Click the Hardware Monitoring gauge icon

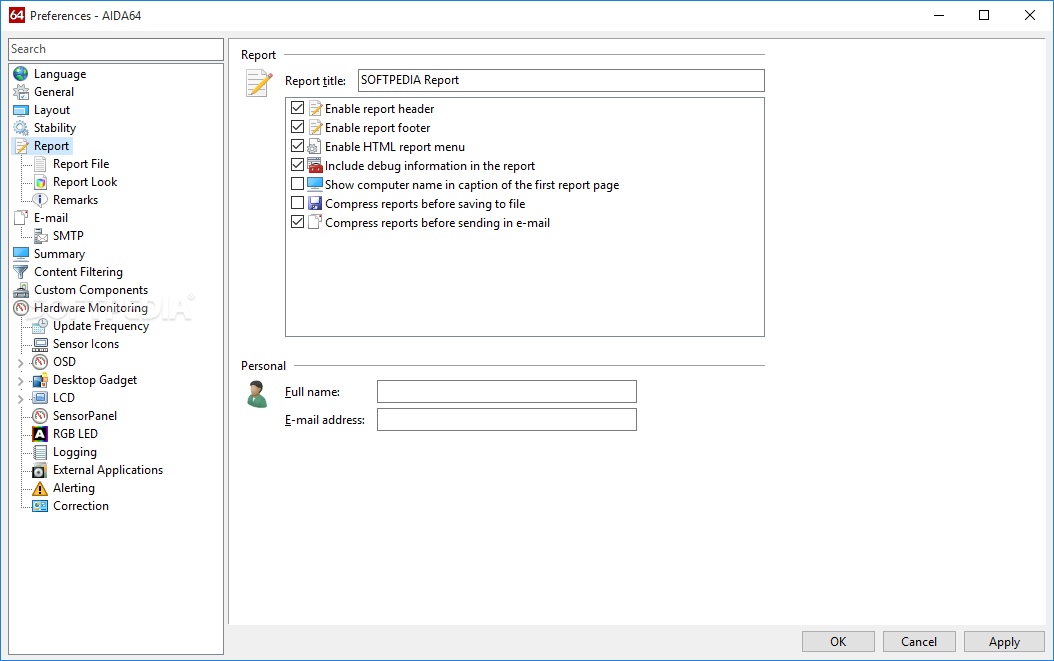pyautogui.click(x=21, y=308)
